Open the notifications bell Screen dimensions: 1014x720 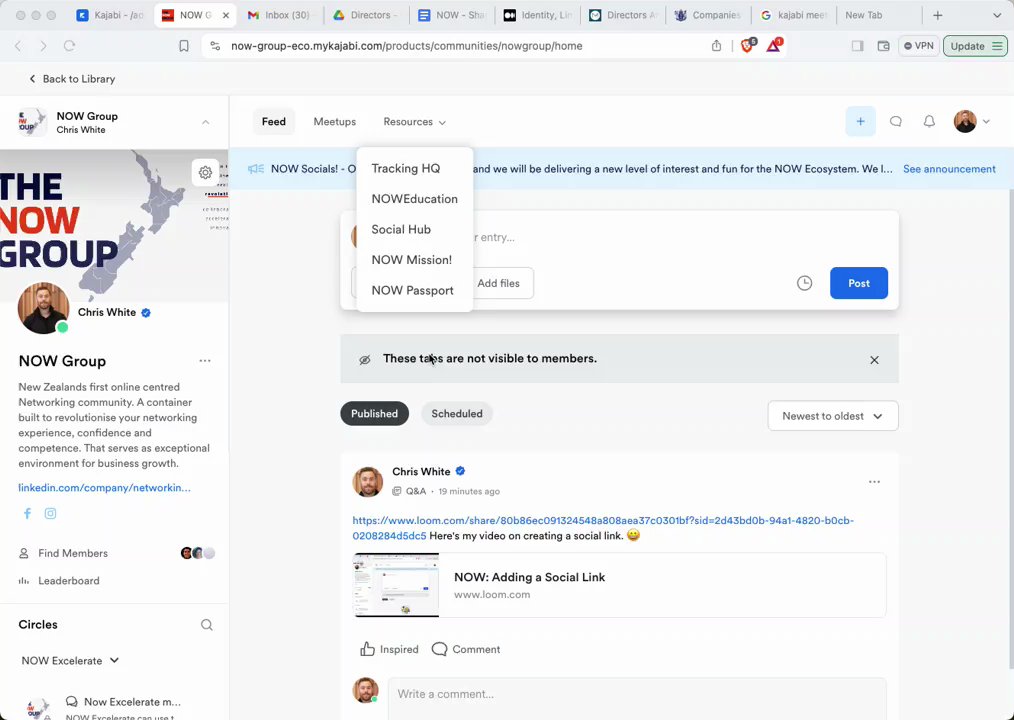(x=929, y=122)
